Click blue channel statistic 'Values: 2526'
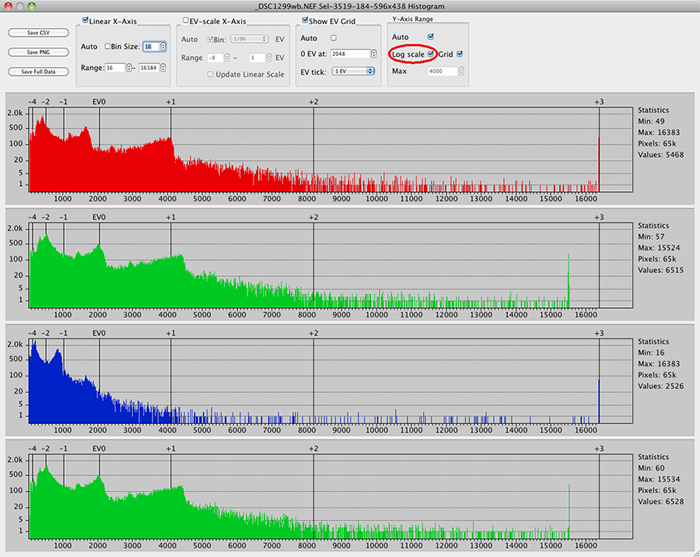Screen dimensions: 700x557 point(661,386)
